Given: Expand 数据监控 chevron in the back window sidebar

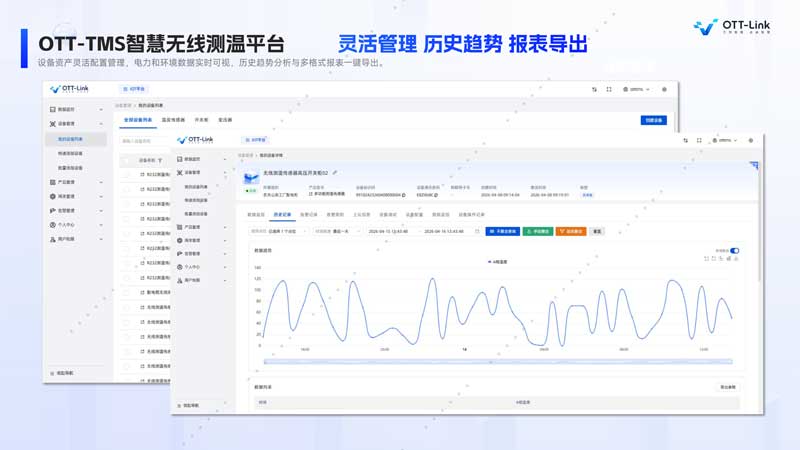Looking at the screenshot, I should pos(101,110).
